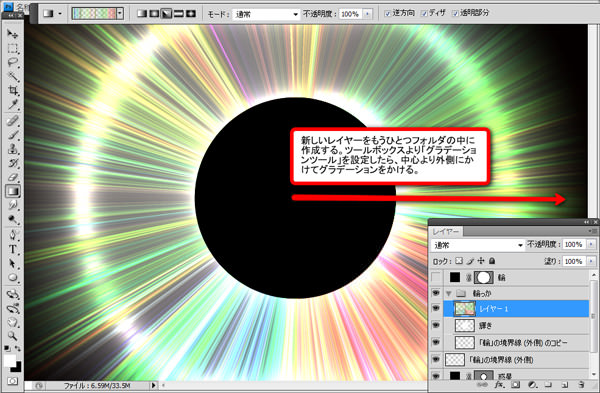Image resolution: width=600 pixels, height=393 pixels.
Task: Toggle the ディザ dither checkbox
Action: tap(424, 13)
